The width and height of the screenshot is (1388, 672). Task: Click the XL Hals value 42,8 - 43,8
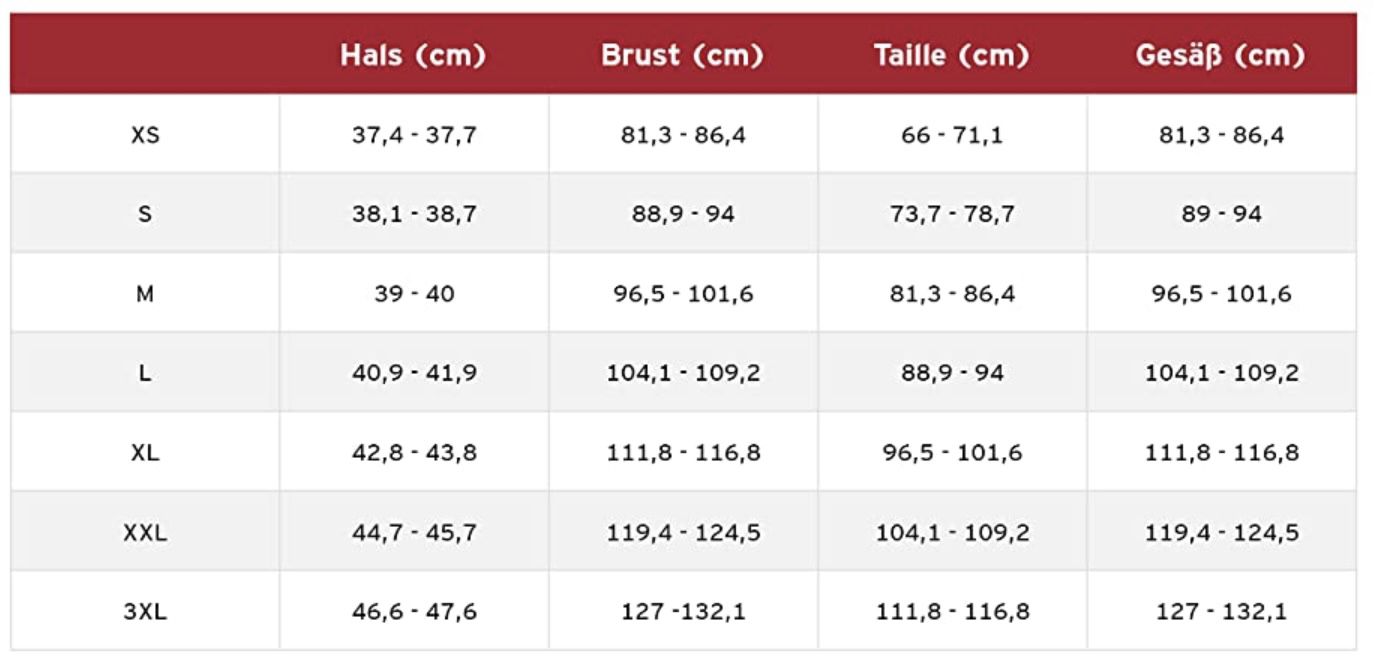414,453
